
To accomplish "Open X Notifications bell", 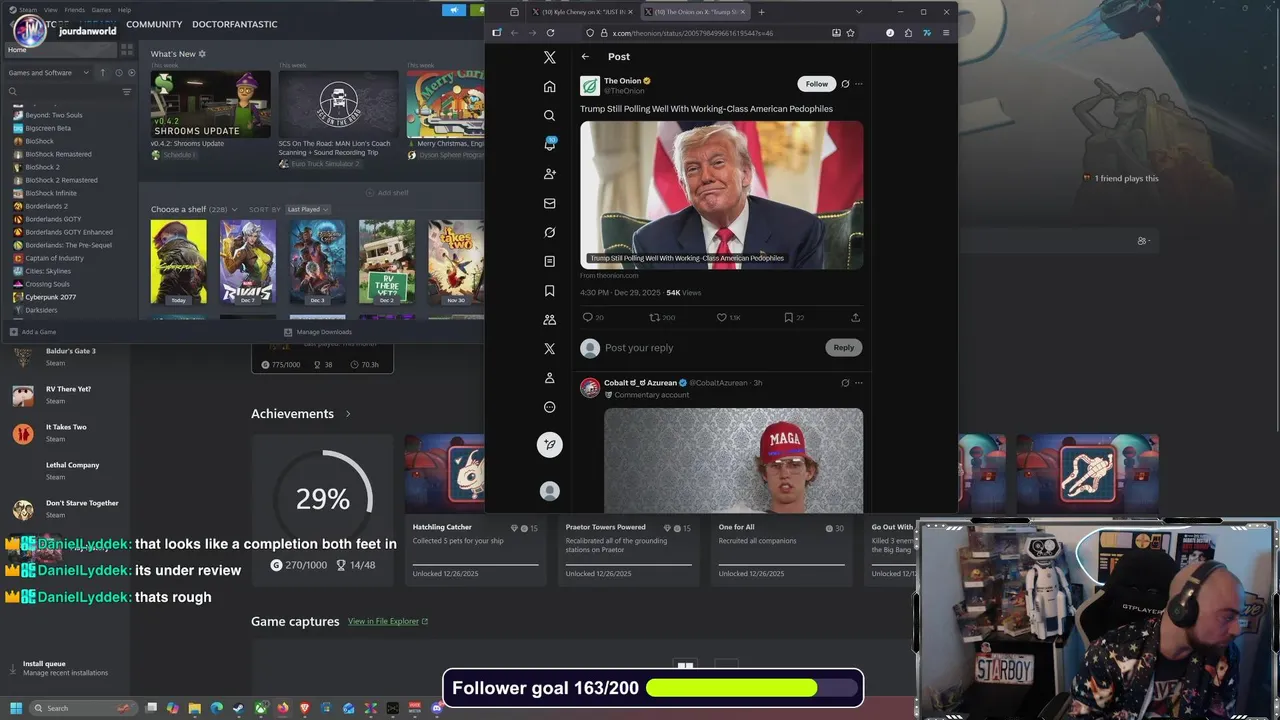I will coord(549,144).
